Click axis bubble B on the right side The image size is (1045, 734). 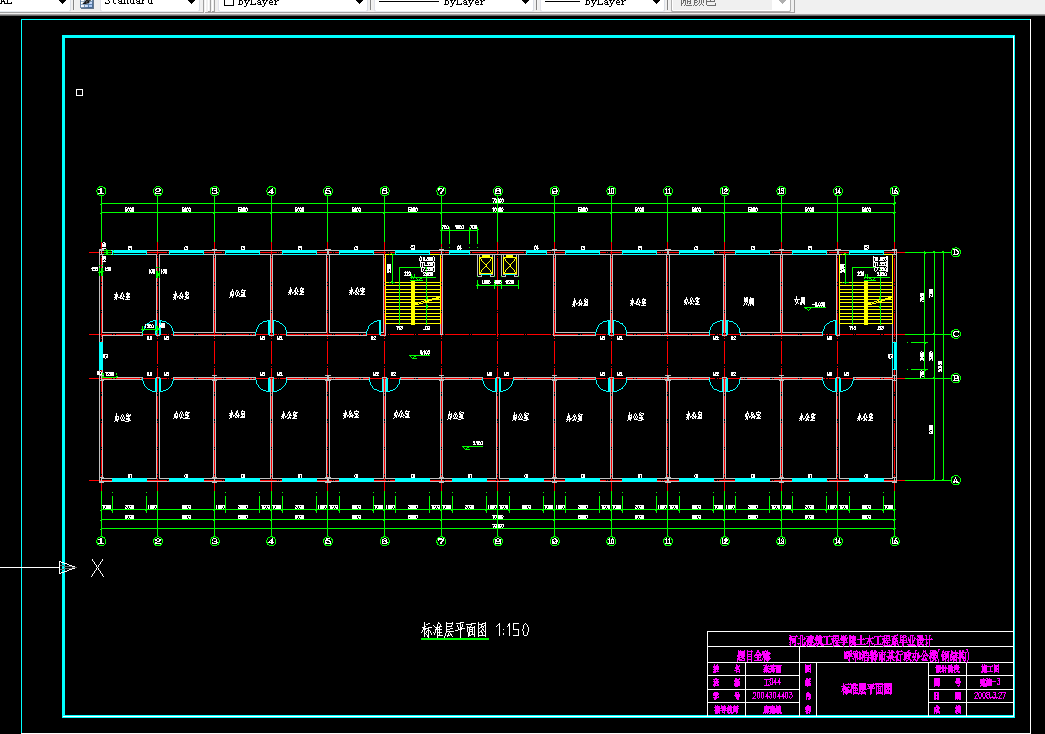pyautogui.click(x=956, y=378)
